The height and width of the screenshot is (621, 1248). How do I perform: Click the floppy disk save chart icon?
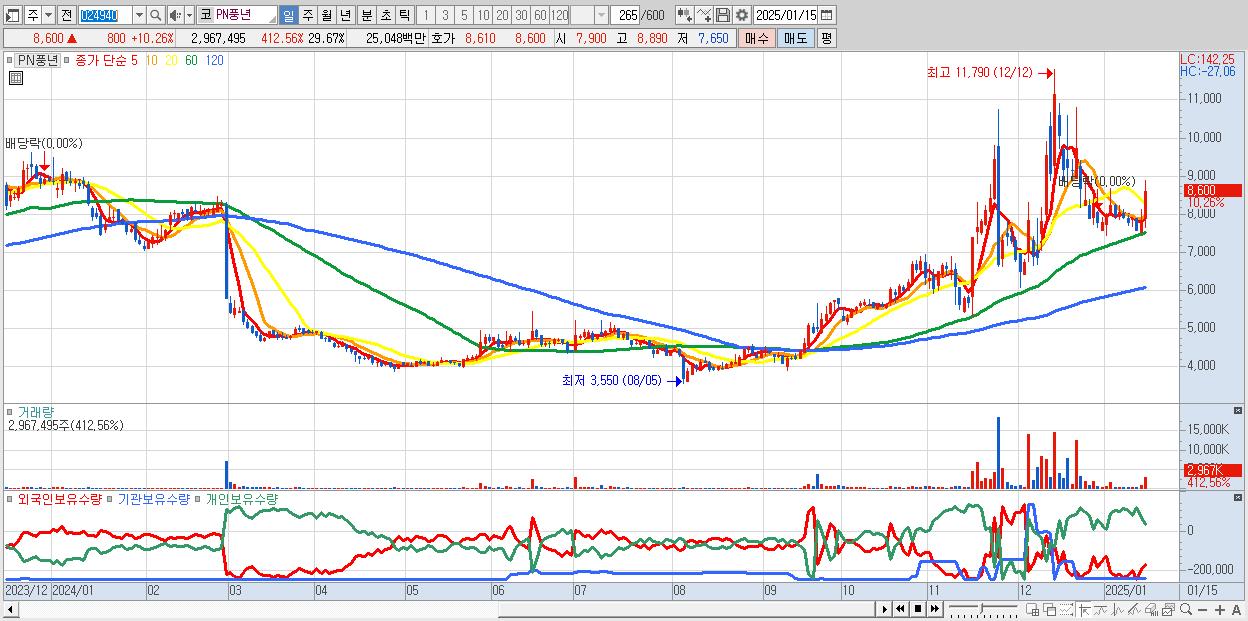click(723, 15)
